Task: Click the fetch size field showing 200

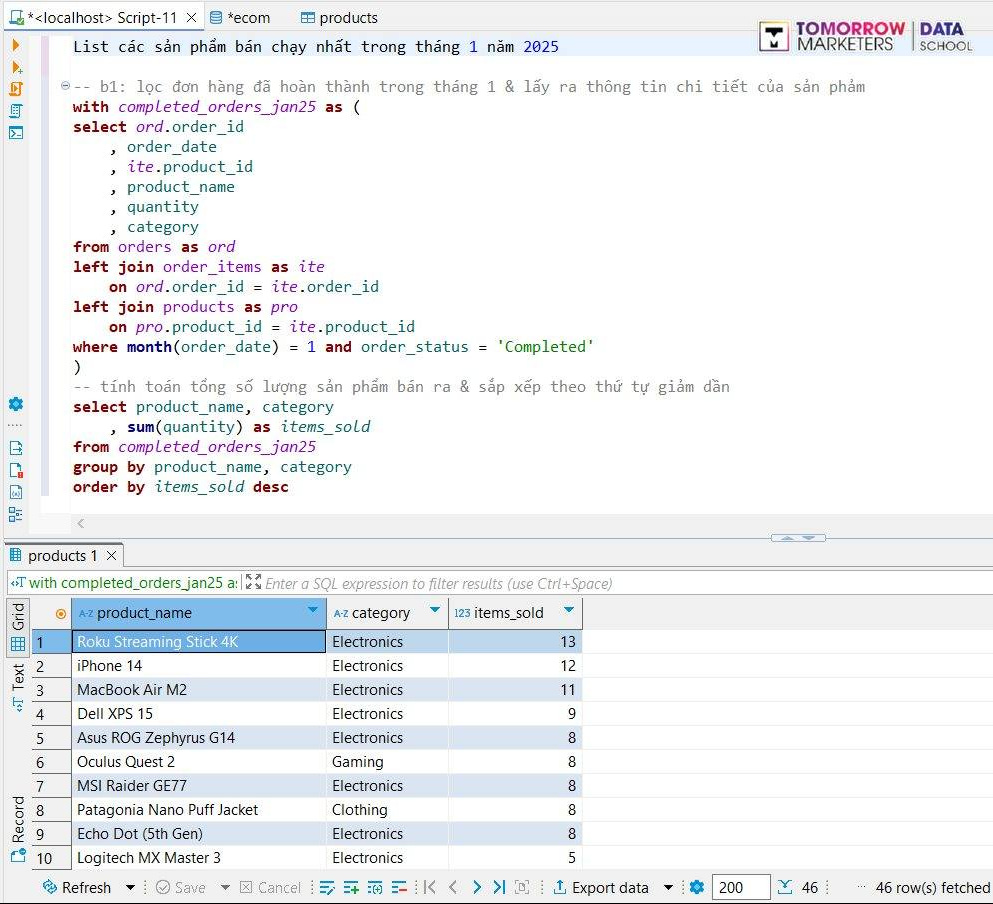Action: click(741, 887)
